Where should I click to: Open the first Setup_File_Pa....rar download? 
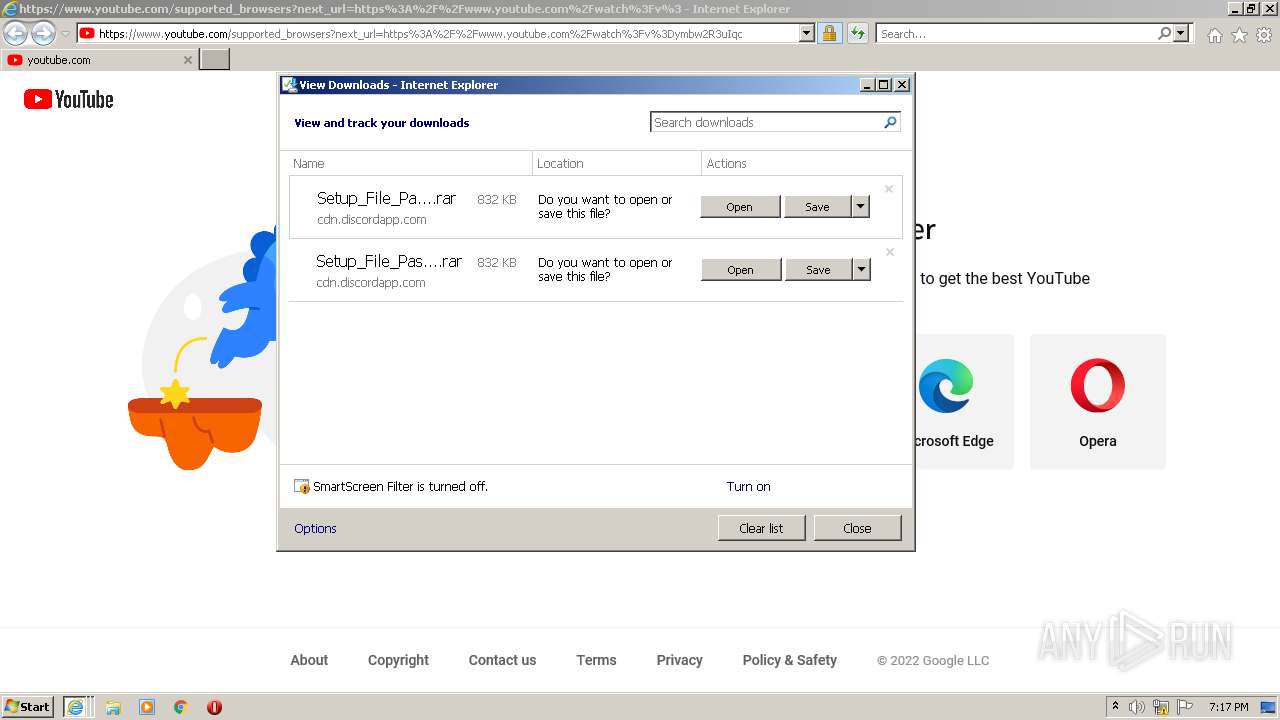point(740,207)
